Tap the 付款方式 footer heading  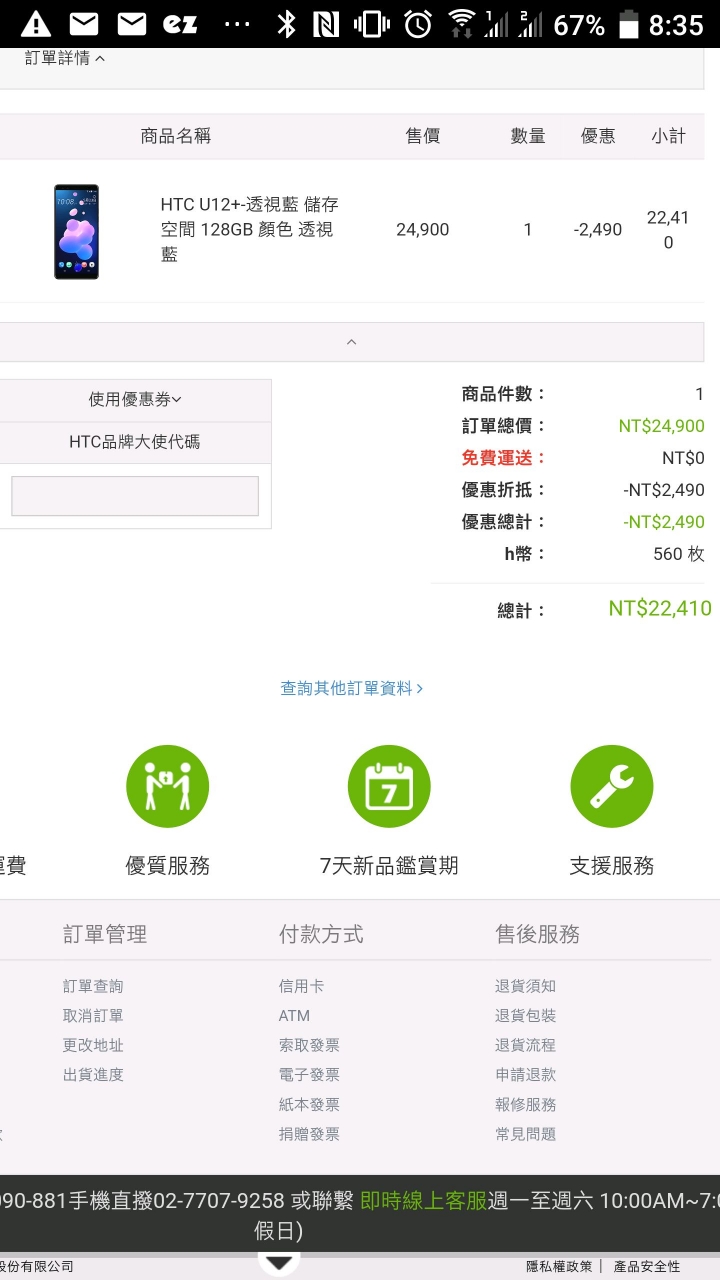pyautogui.click(x=321, y=934)
